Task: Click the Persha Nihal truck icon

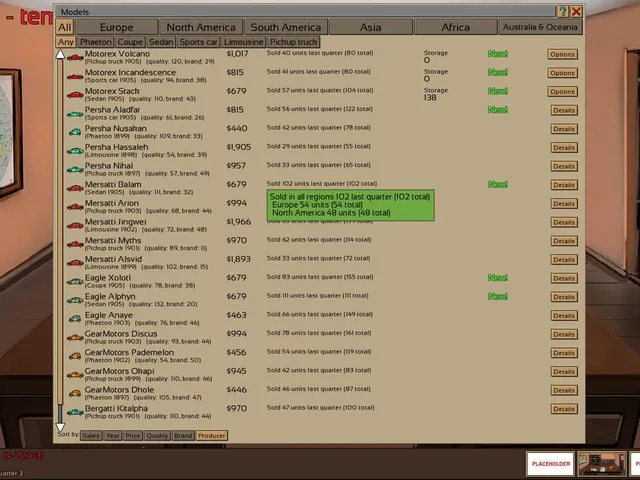Action: 75,170
